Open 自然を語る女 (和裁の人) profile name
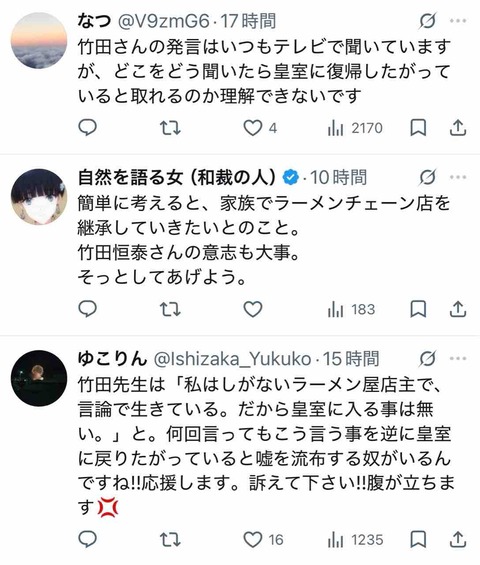This screenshot has width=480, height=565. click(177, 177)
